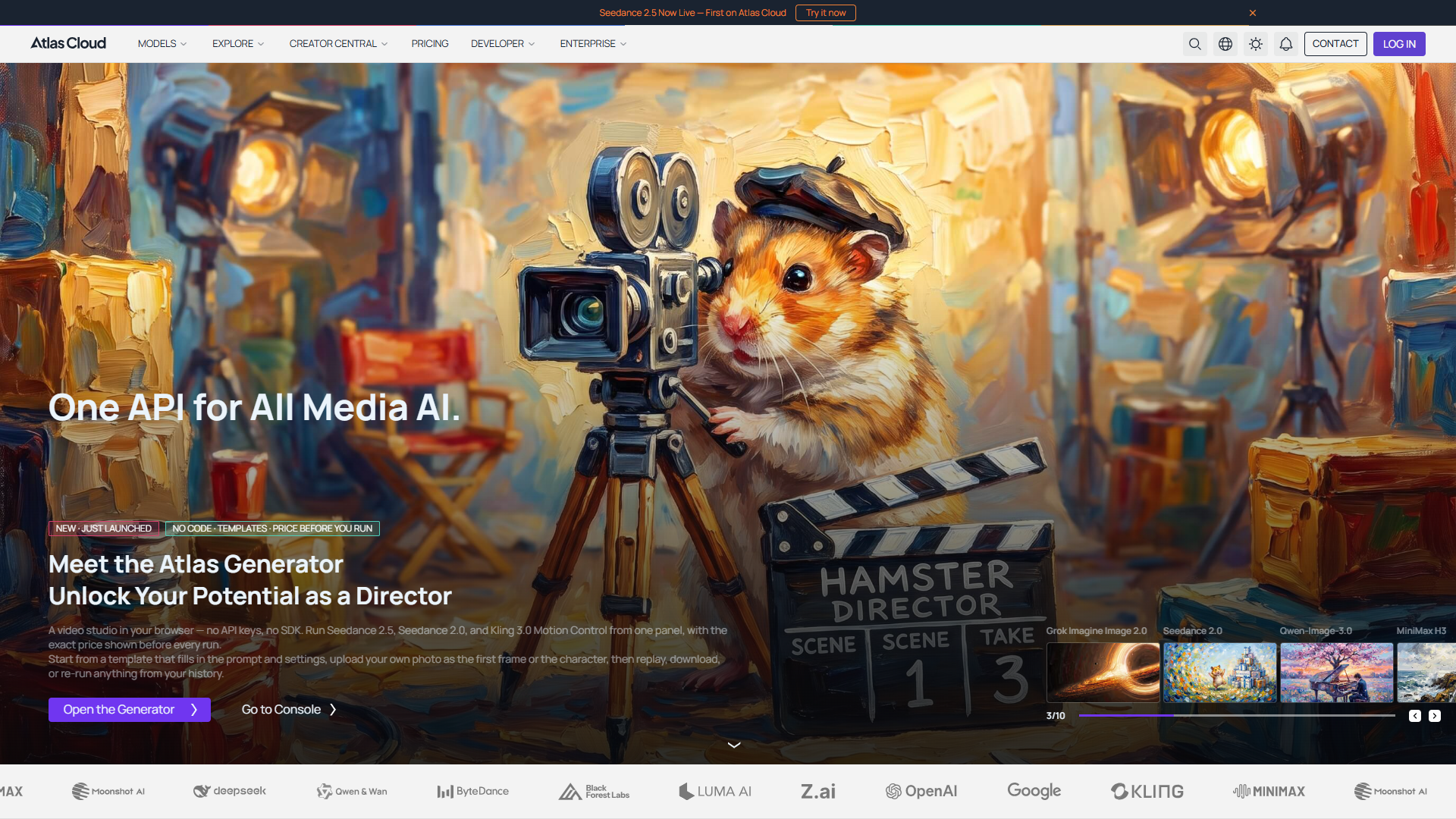Select the MiniMax H3 thumbnail
Viewport: 1456px width, 819px height.
1426,673
